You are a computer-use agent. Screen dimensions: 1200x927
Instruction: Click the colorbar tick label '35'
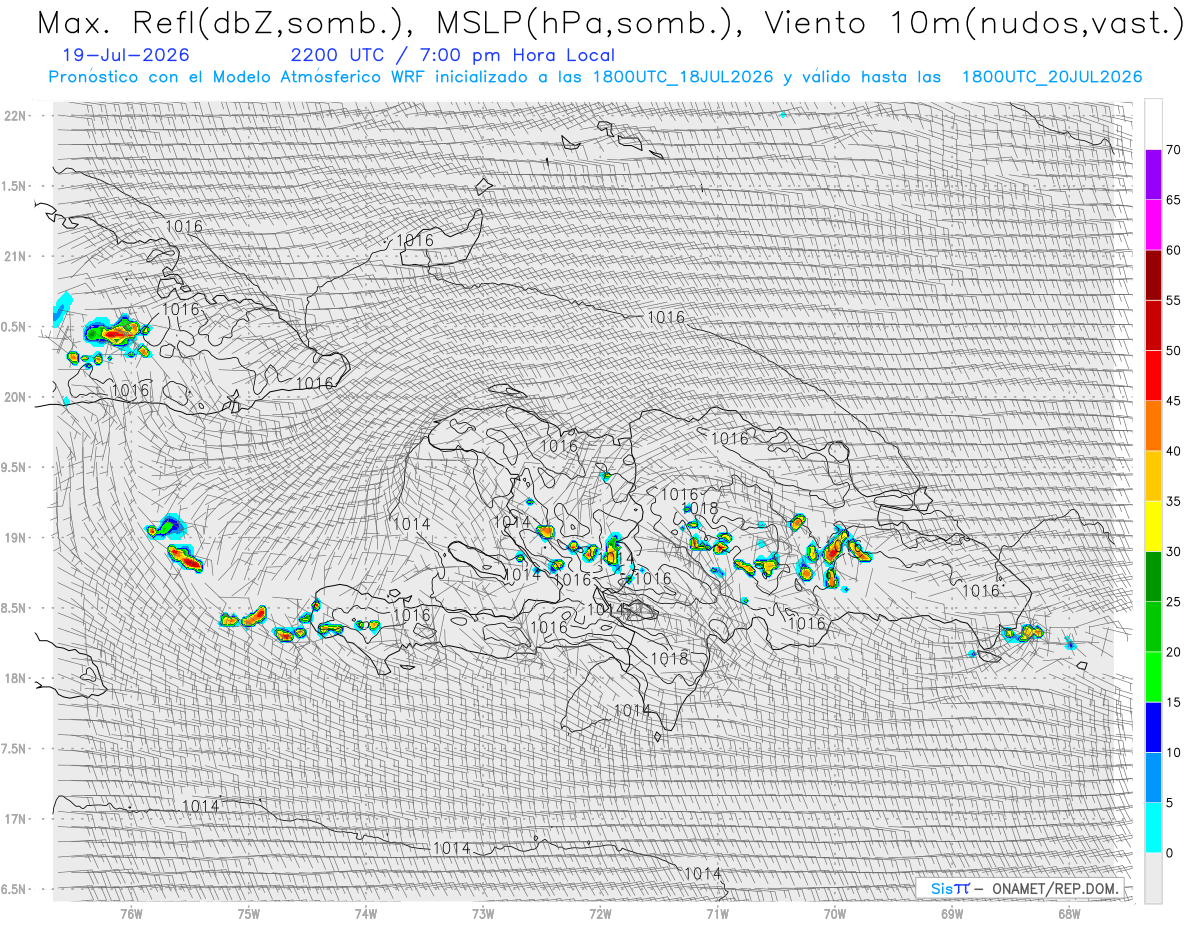click(x=1174, y=502)
